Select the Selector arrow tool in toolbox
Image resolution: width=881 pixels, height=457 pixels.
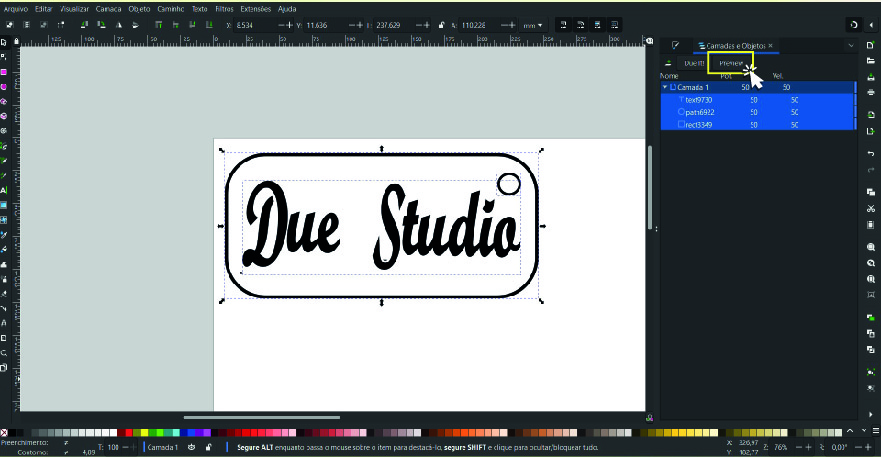coord(4,42)
